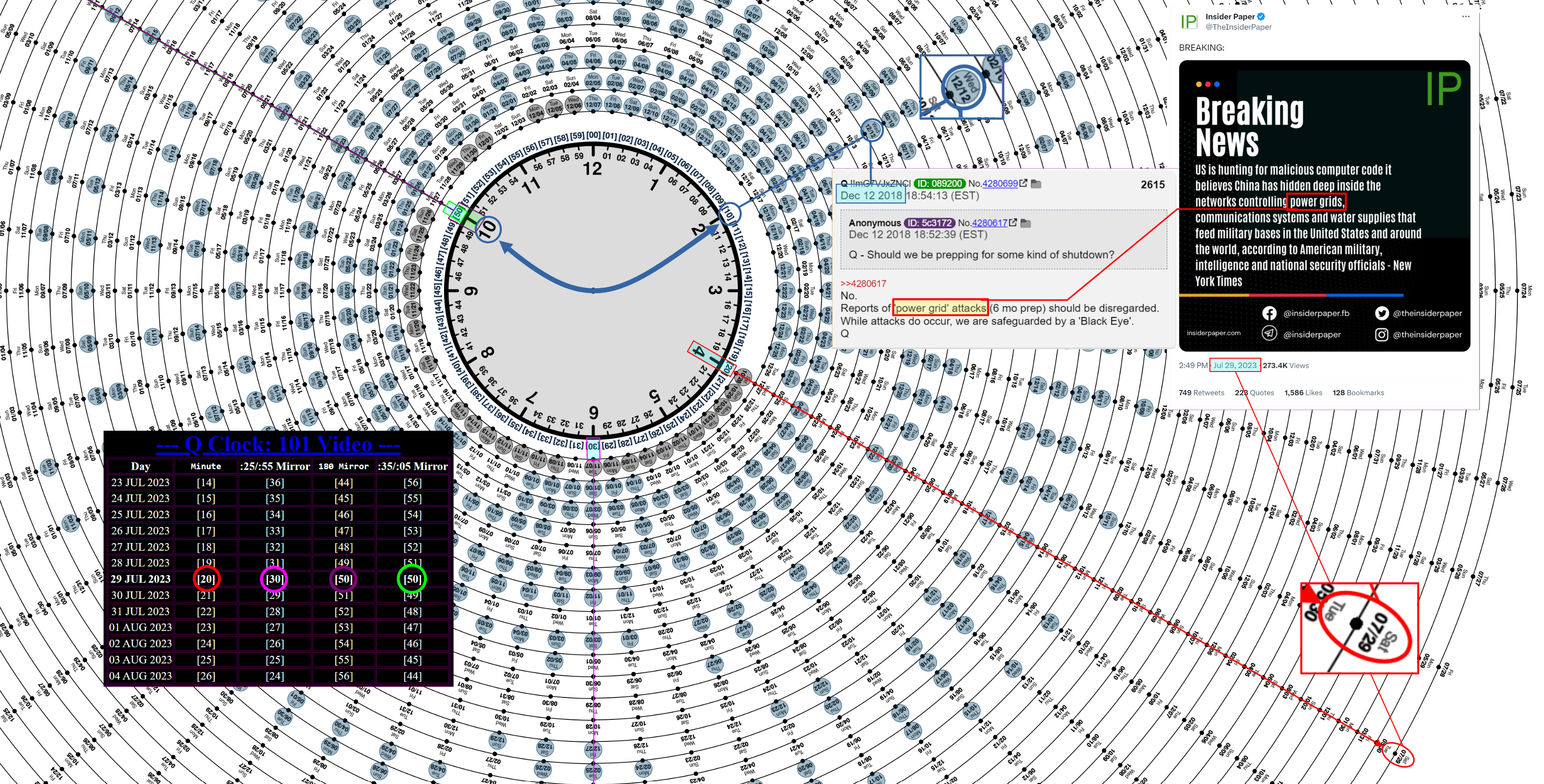Screen dimensions: 1544x784
Task: Click the folder icon next to post 4280617
Action: 1026,223
